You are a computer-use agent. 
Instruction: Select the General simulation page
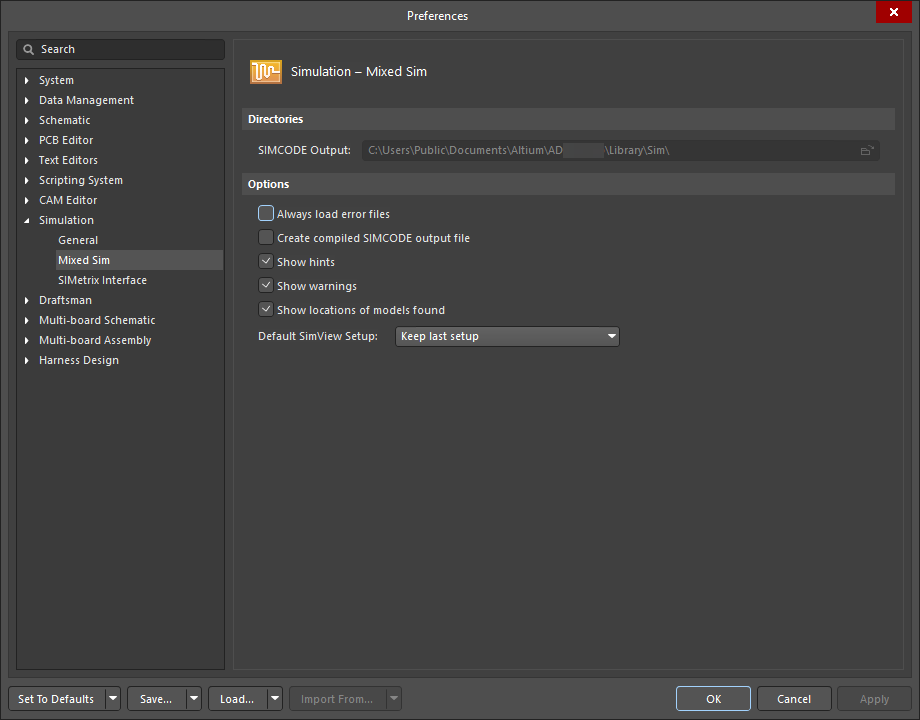click(x=78, y=240)
